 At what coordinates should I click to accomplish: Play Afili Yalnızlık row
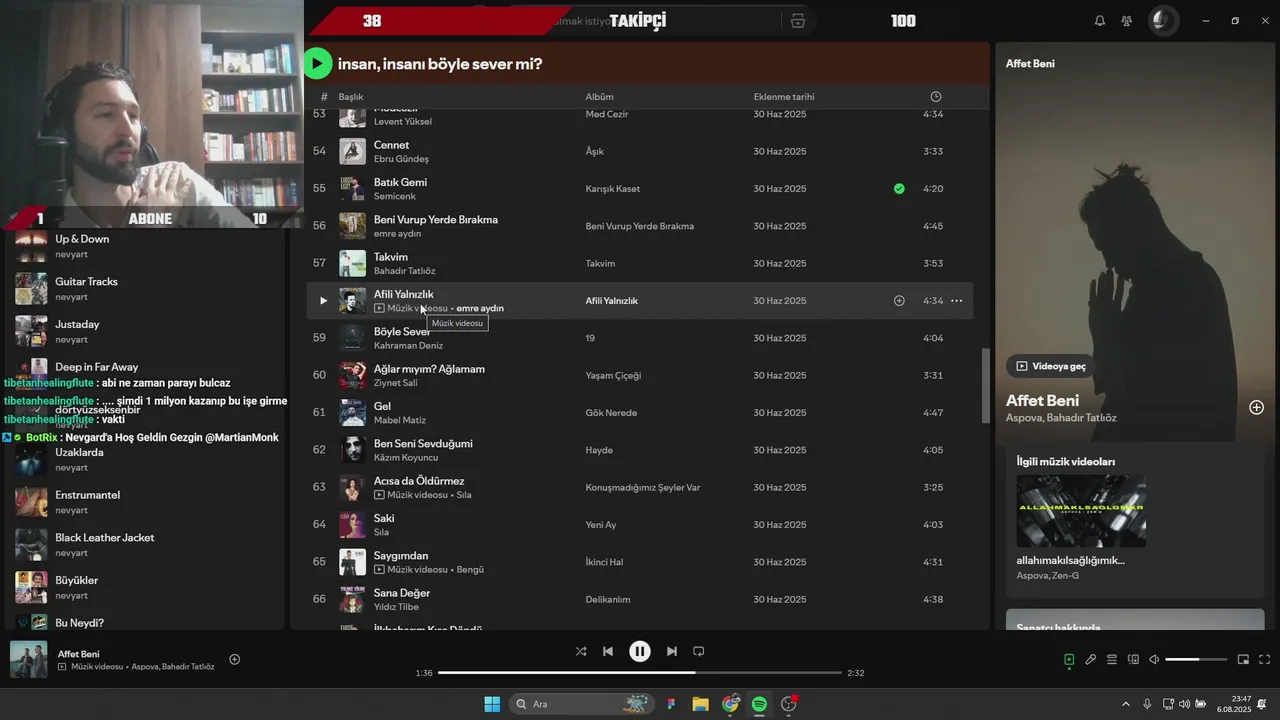click(323, 301)
